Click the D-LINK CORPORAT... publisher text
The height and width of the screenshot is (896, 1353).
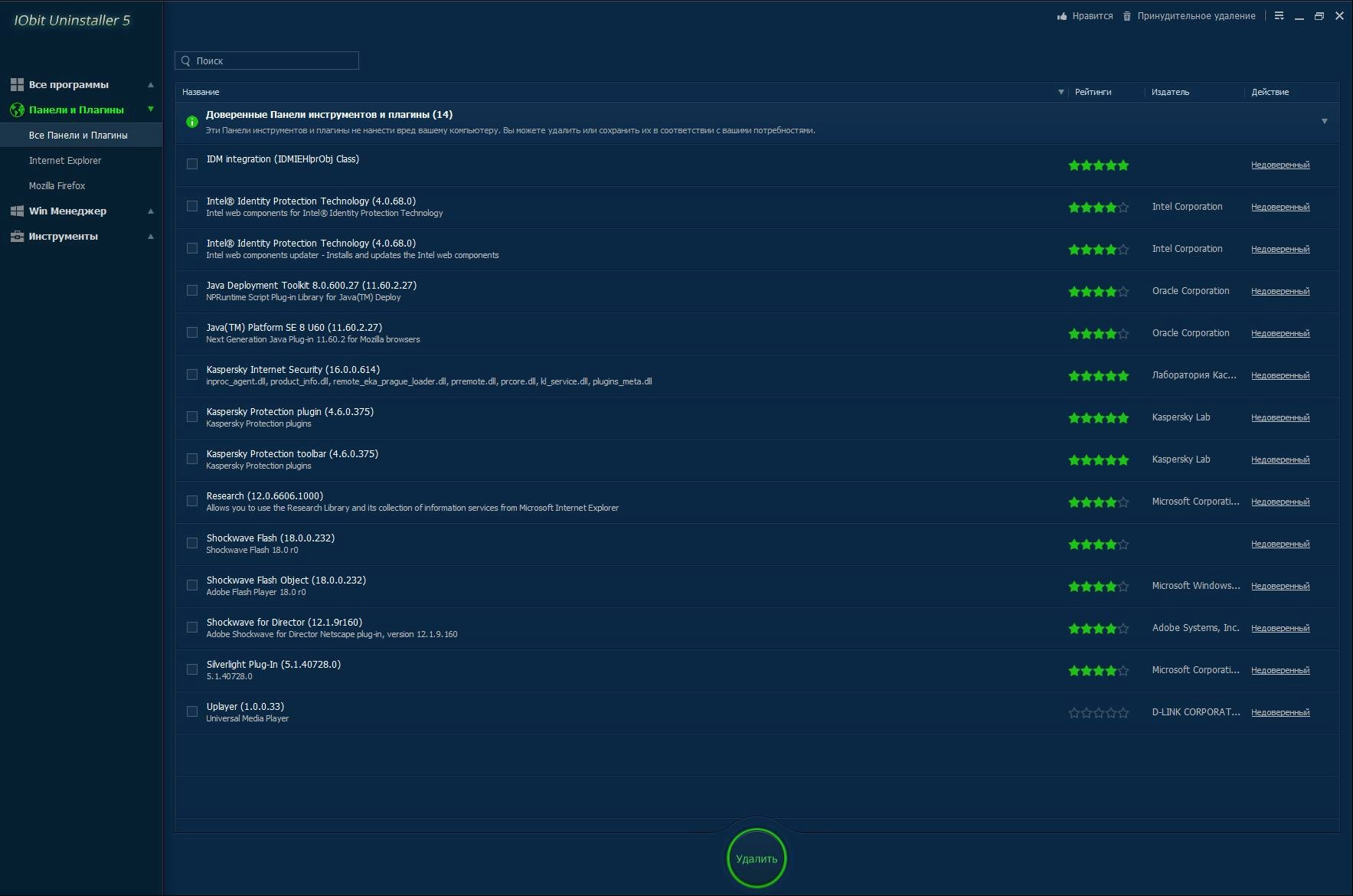tap(1196, 712)
